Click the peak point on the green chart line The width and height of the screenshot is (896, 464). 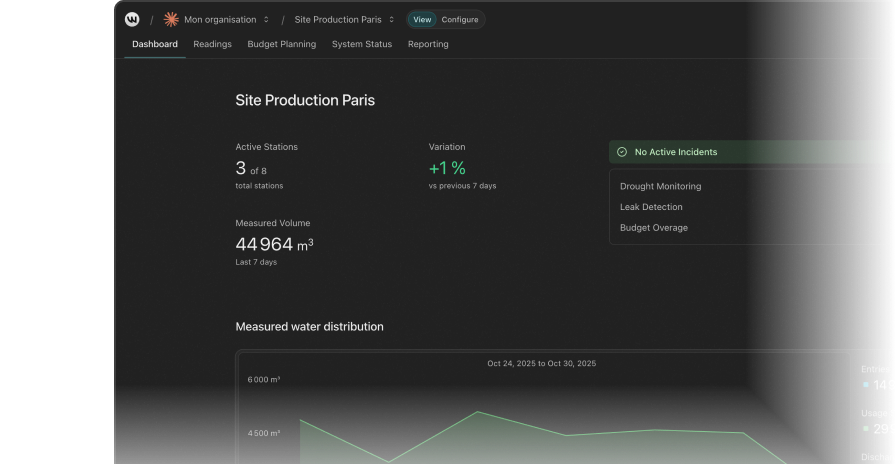[478, 411]
